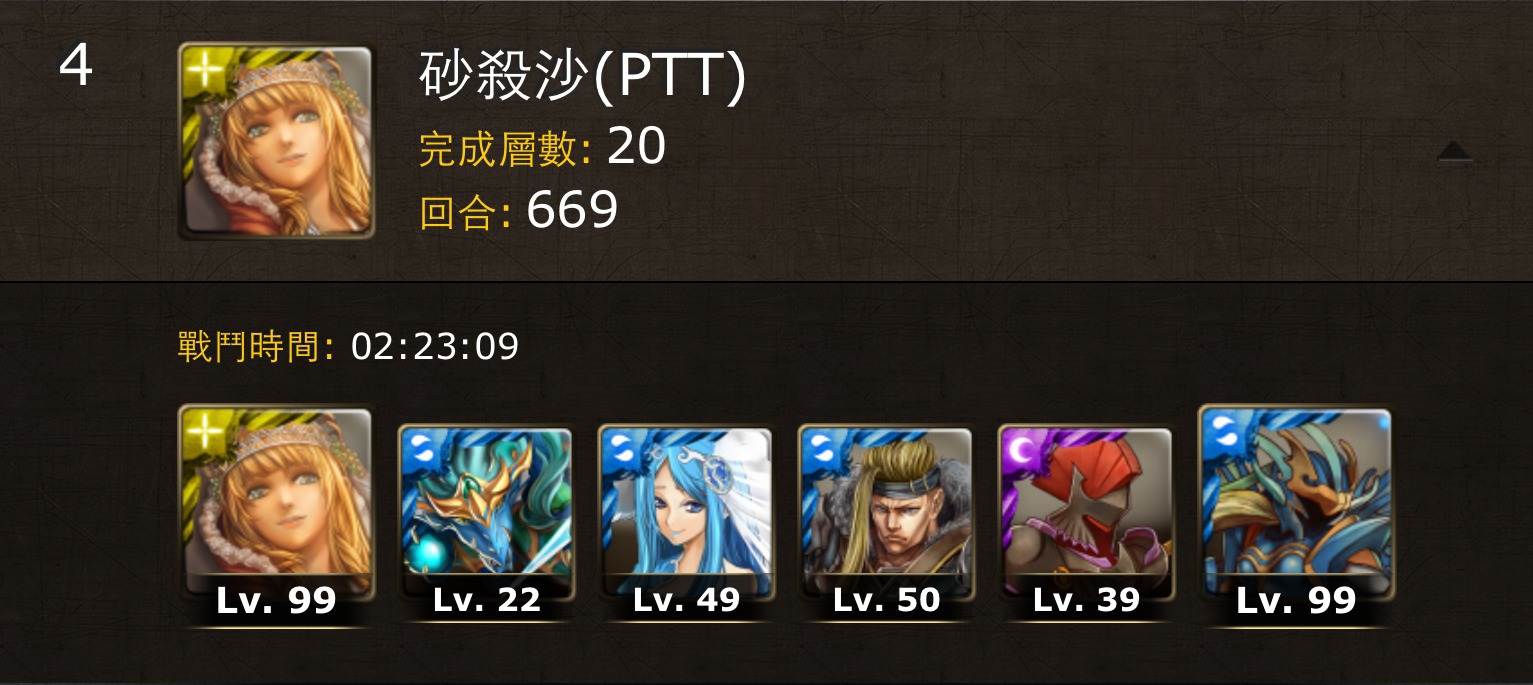The image size is (1533, 685).
Task: Click the 完成層數 20 text
Action: point(543,148)
